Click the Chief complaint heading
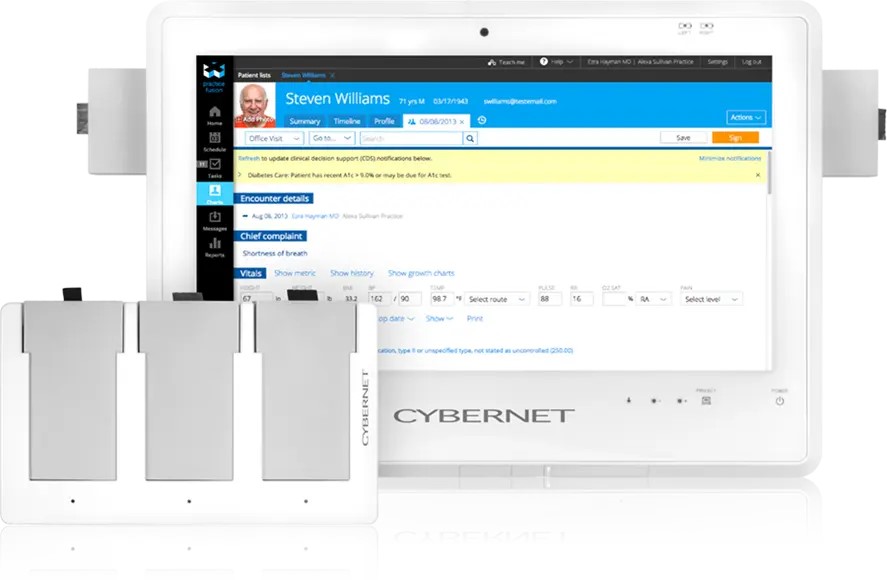The image size is (887, 580). [270, 236]
